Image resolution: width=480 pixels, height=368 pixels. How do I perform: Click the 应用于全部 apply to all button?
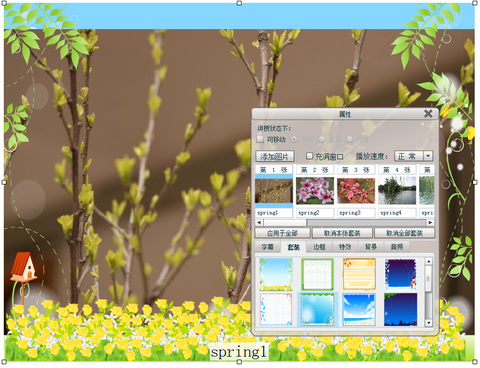coord(282,233)
